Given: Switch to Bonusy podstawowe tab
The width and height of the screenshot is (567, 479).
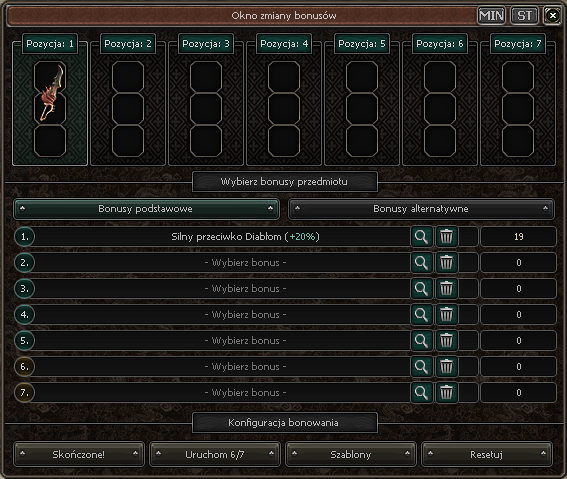Looking at the screenshot, I should click(x=146, y=209).
